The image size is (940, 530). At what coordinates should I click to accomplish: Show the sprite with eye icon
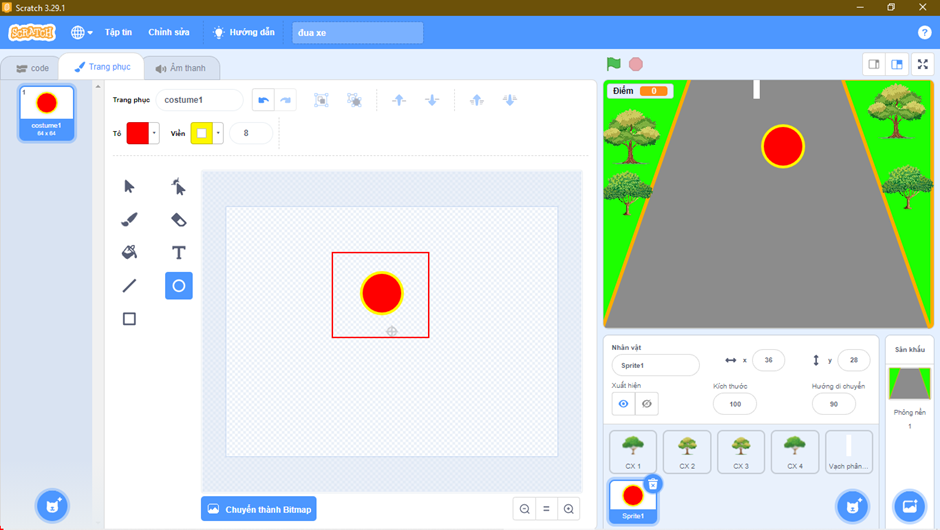pos(623,403)
